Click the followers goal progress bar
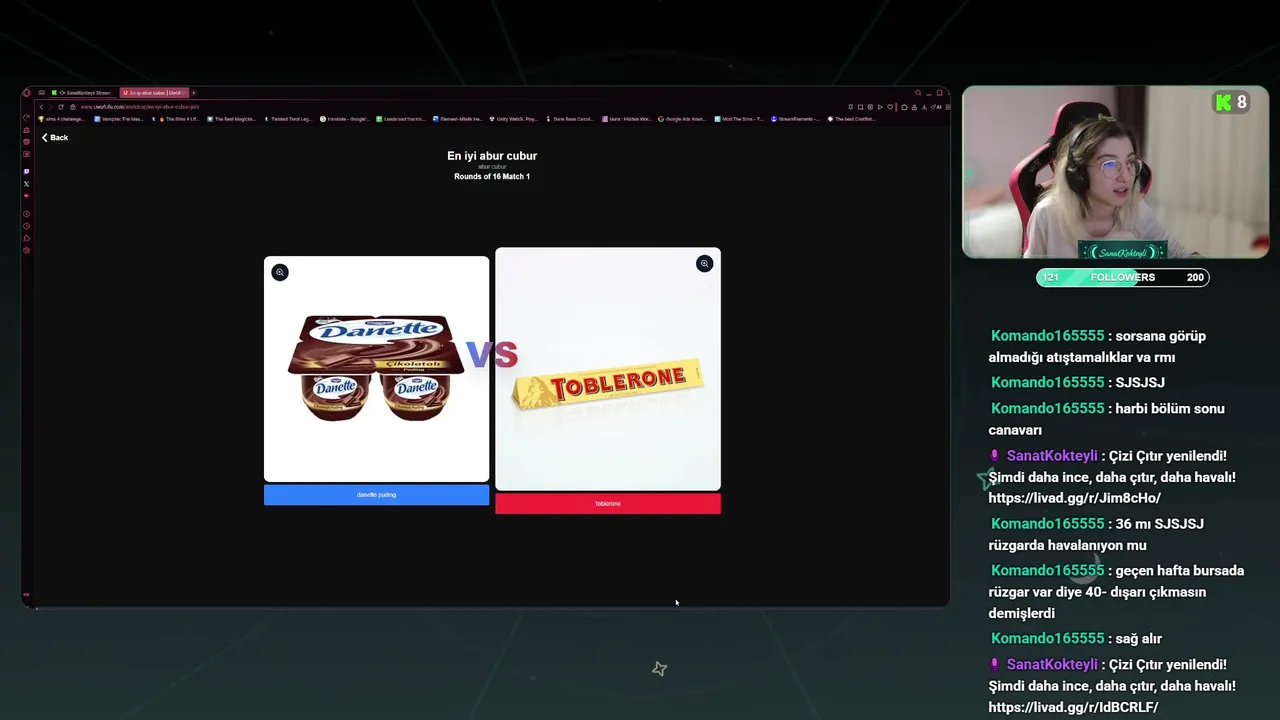The width and height of the screenshot is (1280, 720). (x=1123, y=277)
